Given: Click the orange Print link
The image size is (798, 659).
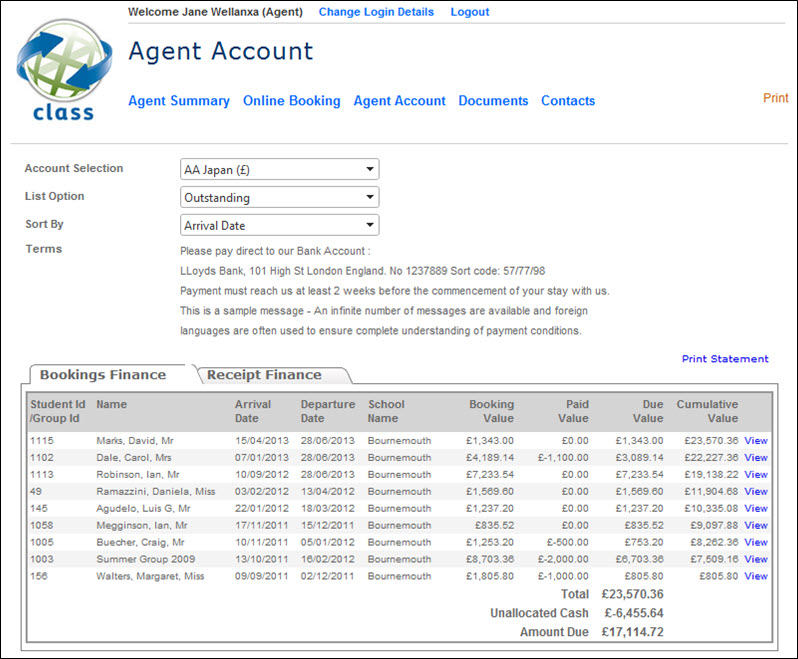Looking at the screenshot, I should (x=775, y=98).
